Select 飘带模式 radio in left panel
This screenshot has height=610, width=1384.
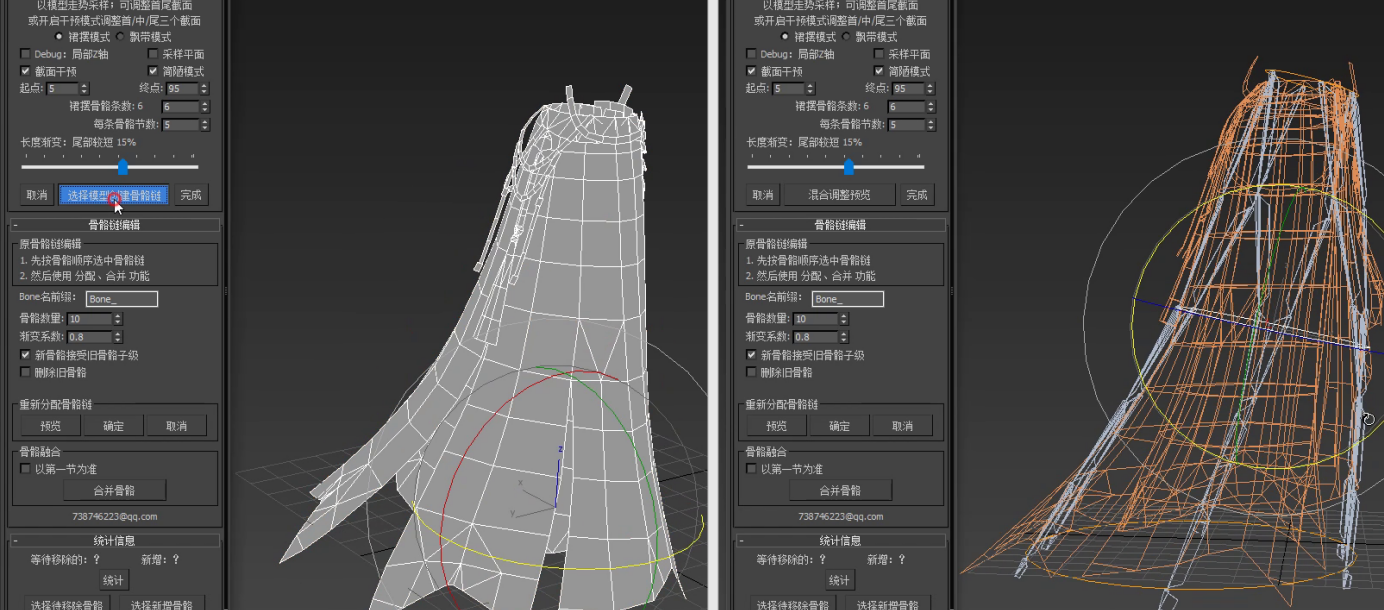120,37
